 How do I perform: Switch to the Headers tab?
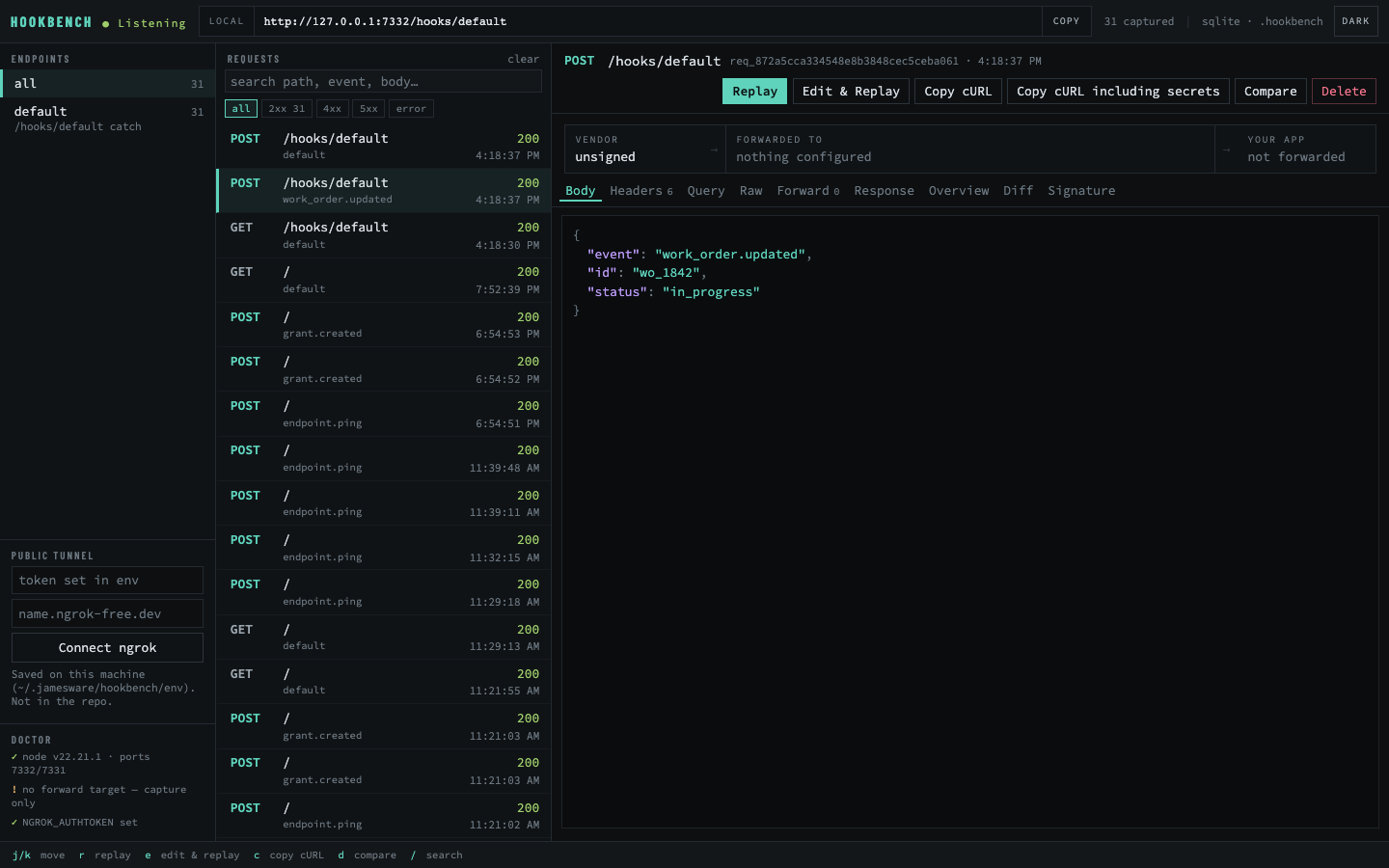click(641, 191)
